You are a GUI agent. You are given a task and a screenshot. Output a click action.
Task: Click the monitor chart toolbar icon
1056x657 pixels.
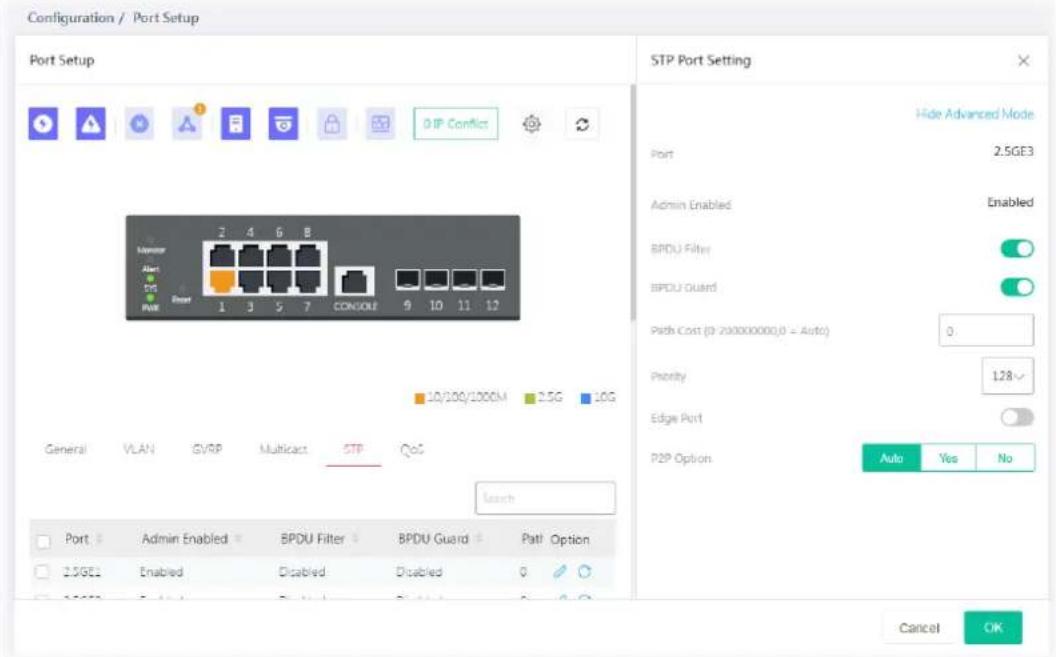pyautogui.click(x=381, y=124)
